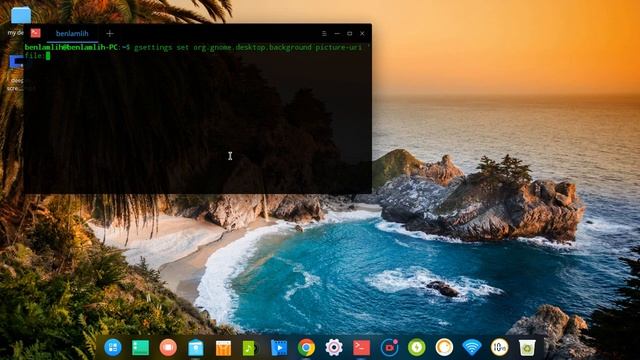Switch to the benlamlih terminal tab
Screen dimensions: 640x360
pos(72,33)
